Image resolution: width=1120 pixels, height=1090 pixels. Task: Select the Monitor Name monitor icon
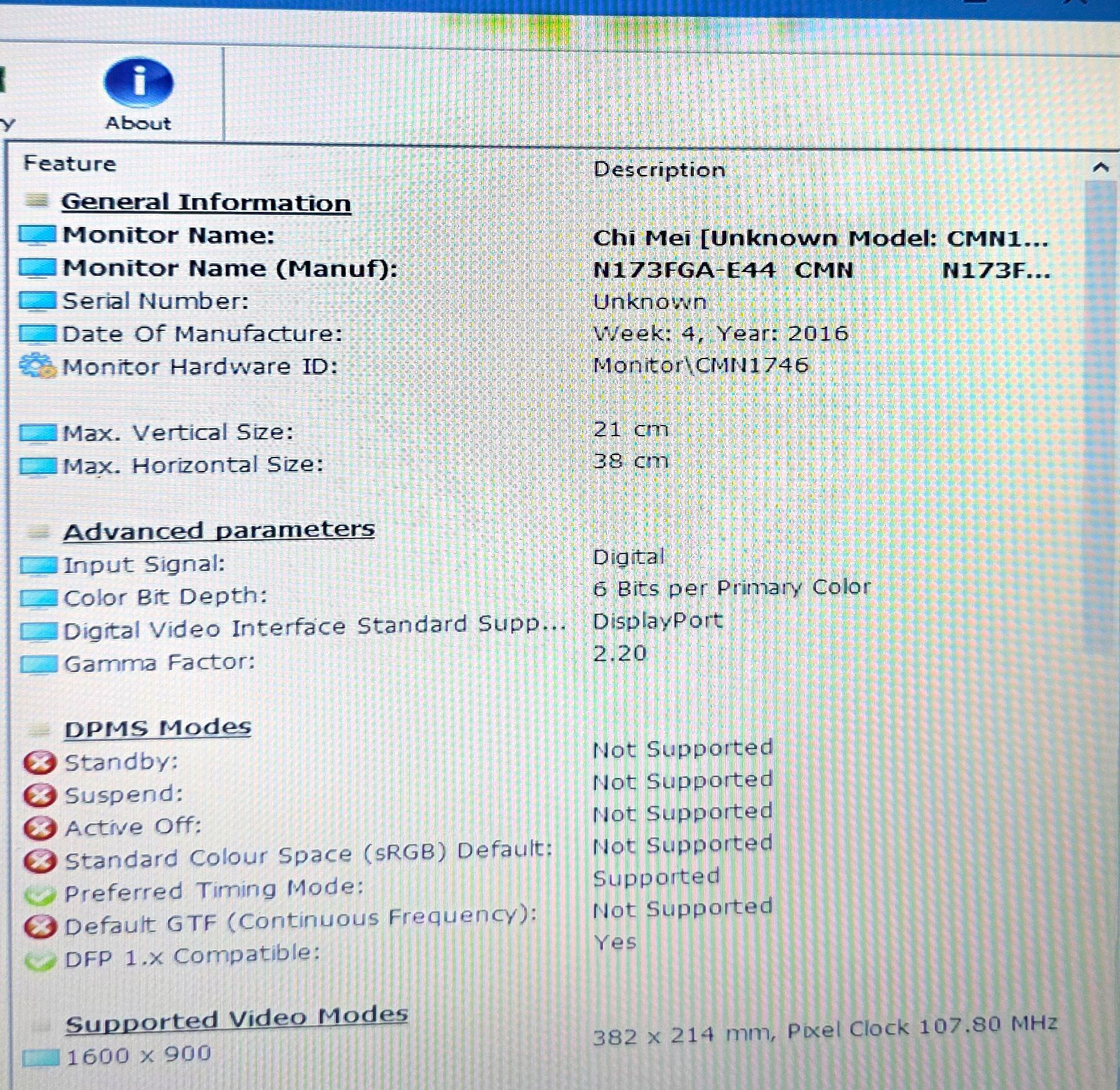38,235
